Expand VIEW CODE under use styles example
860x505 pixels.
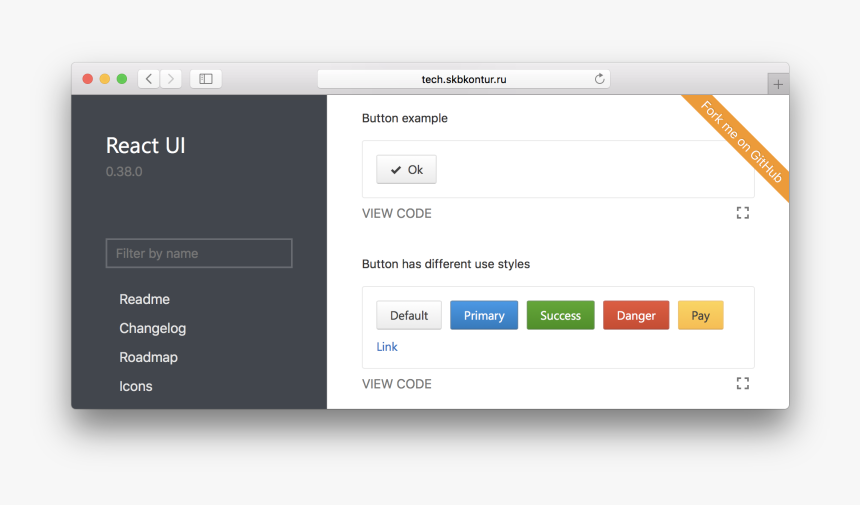[x=397, y=384]
